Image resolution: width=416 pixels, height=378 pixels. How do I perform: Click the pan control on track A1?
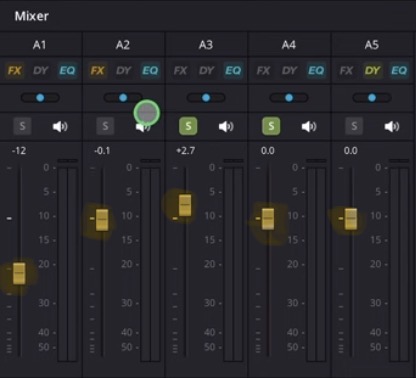coord(40,98)
